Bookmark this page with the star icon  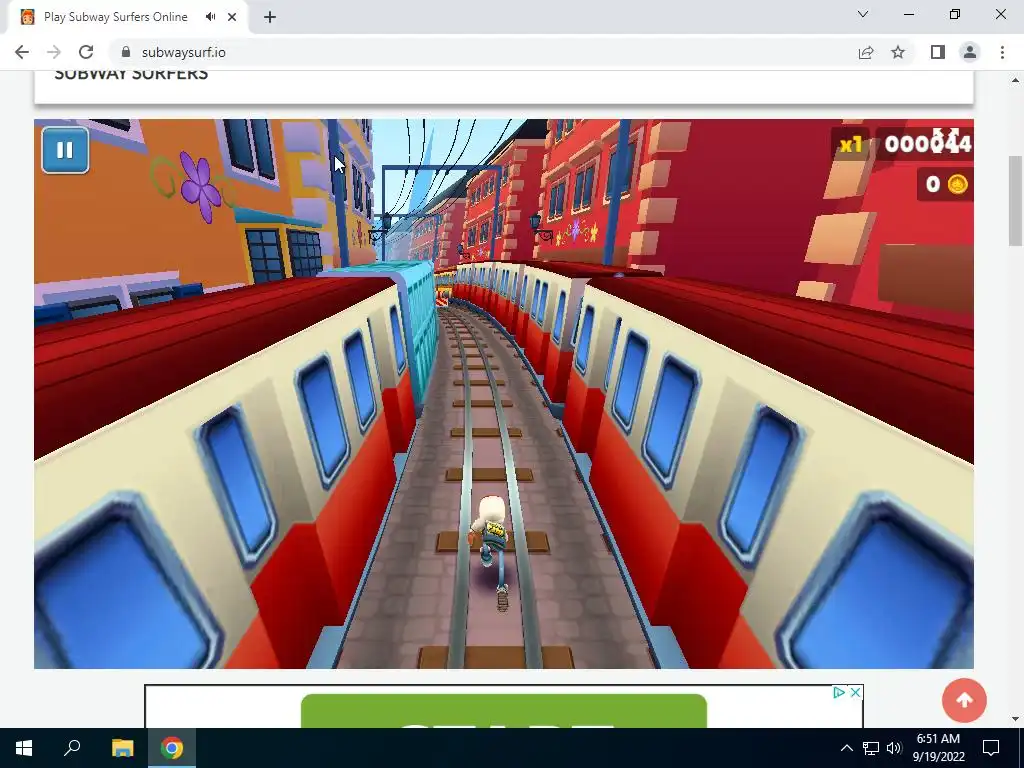898,52
